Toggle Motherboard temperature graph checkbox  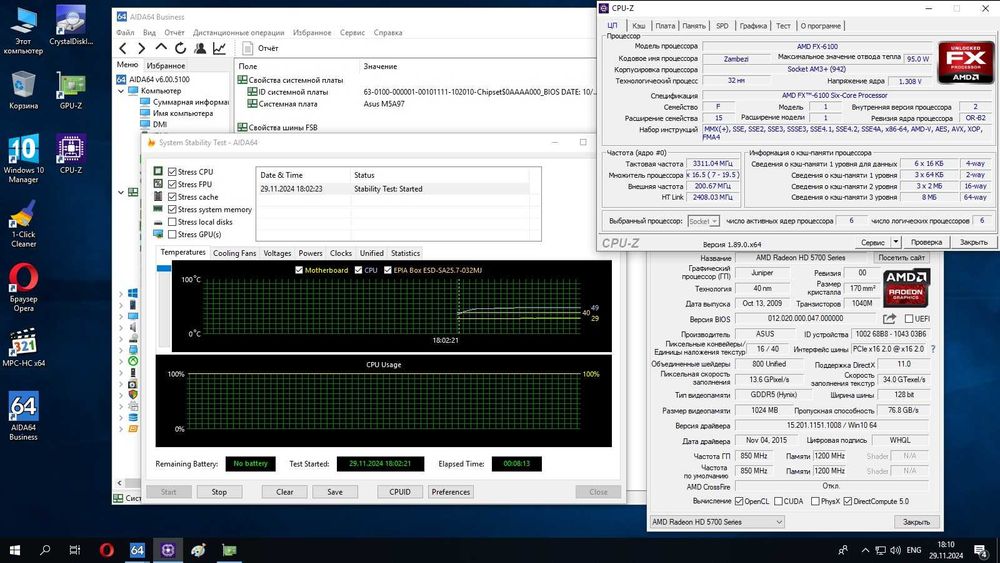pyautogui.click(x=299, y=270)
